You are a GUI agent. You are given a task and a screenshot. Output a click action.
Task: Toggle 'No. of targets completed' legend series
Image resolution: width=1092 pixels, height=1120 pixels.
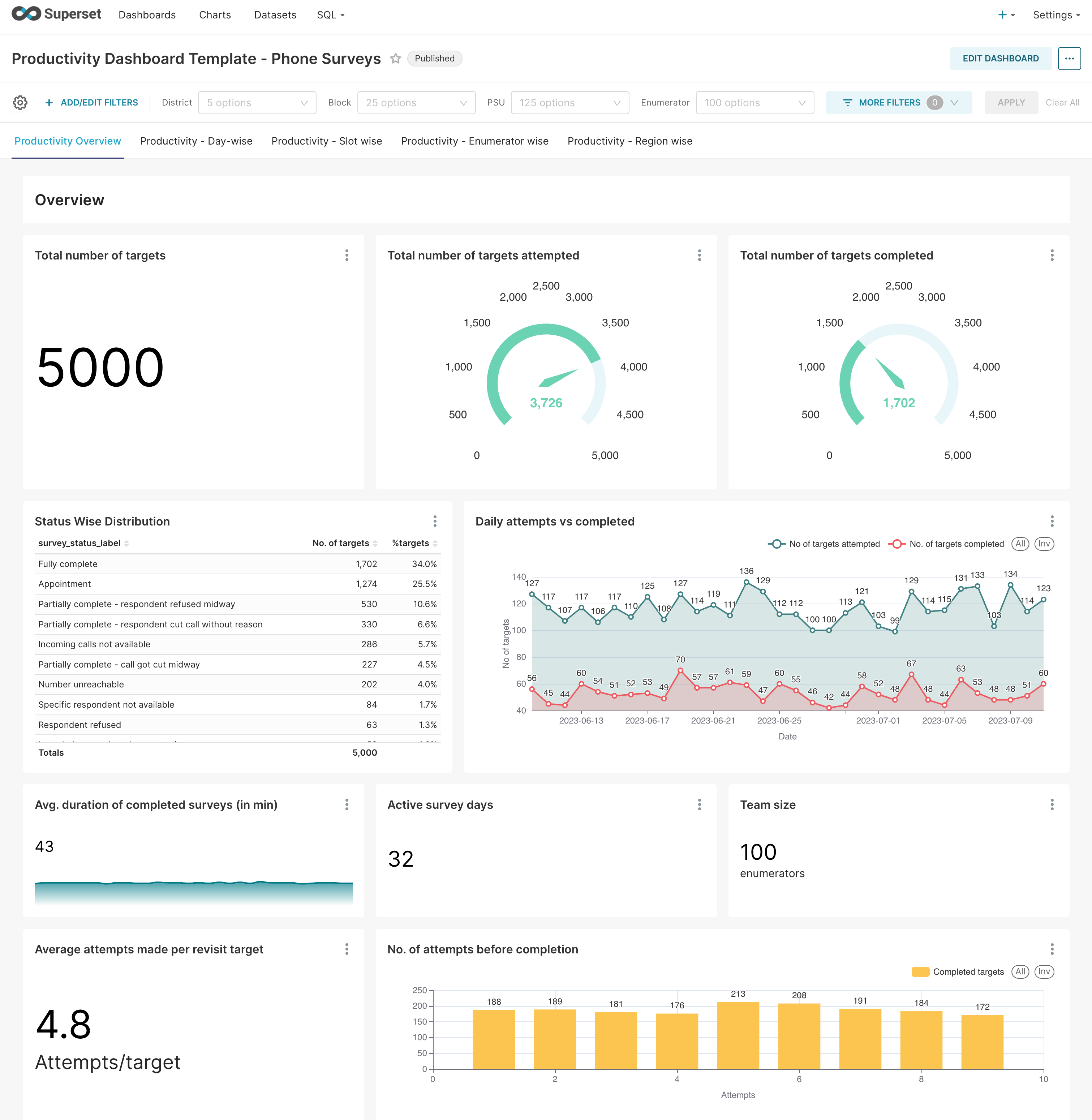[x=946, y=544]
